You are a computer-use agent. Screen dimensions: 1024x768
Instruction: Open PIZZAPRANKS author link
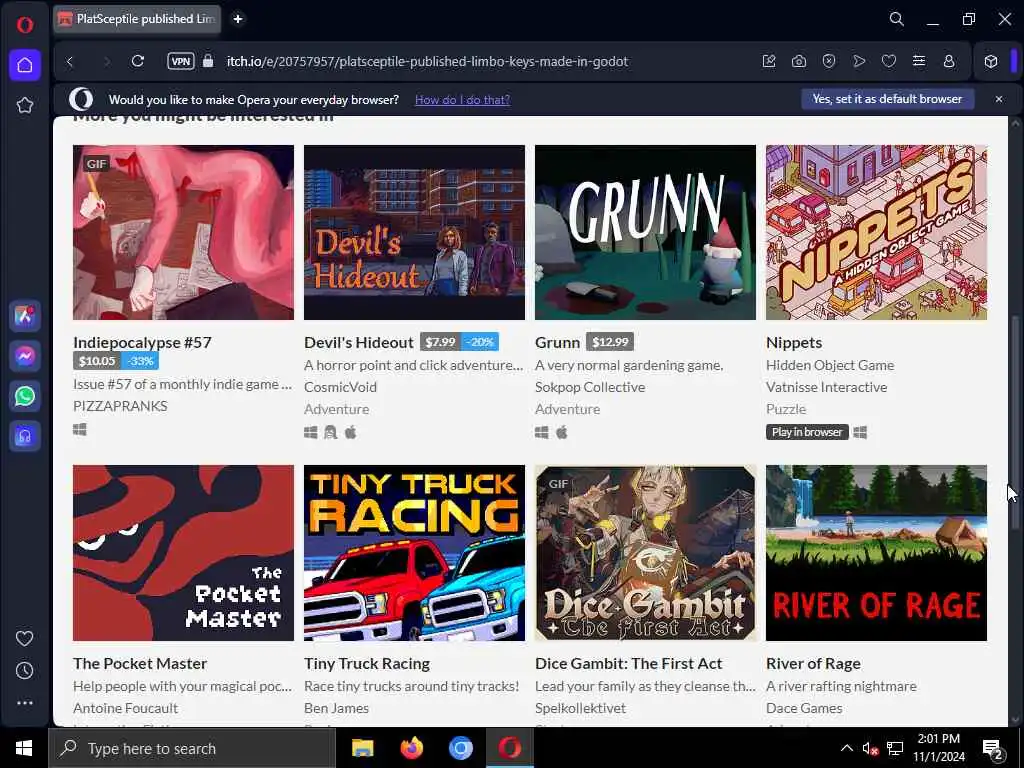(x=120, y=406)
